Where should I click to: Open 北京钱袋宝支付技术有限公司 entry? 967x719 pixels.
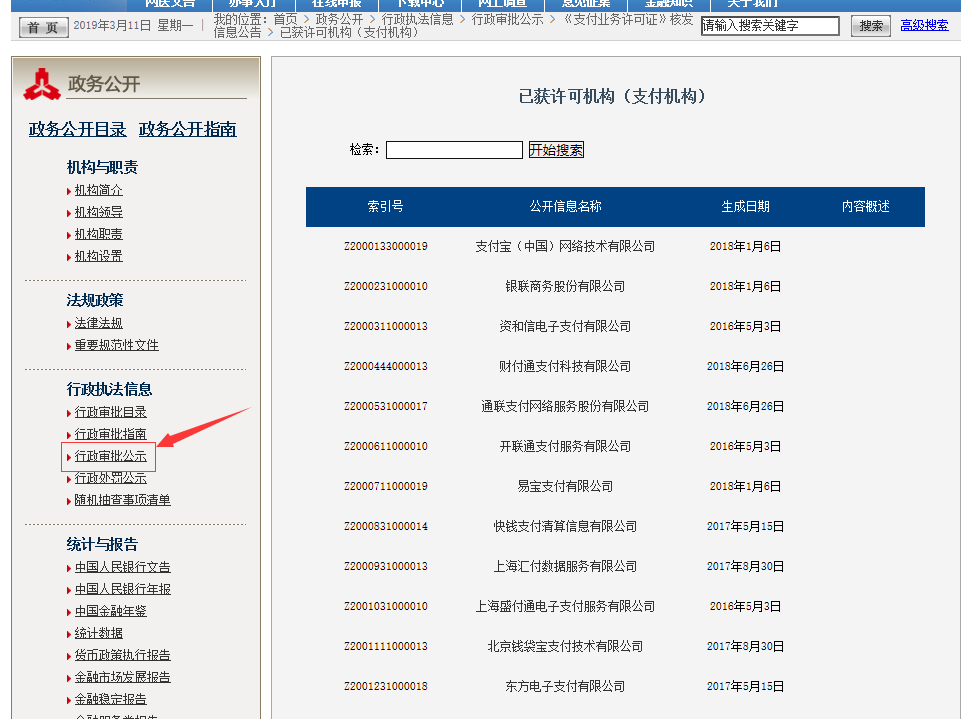[x=566, y=647]
